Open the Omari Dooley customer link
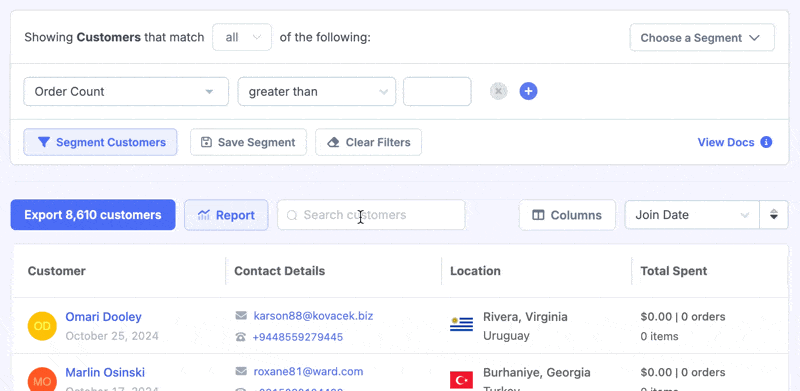Image resolution: width=800 pixels, height=391 pixels. pyautogui.click(x=104, y=317)
